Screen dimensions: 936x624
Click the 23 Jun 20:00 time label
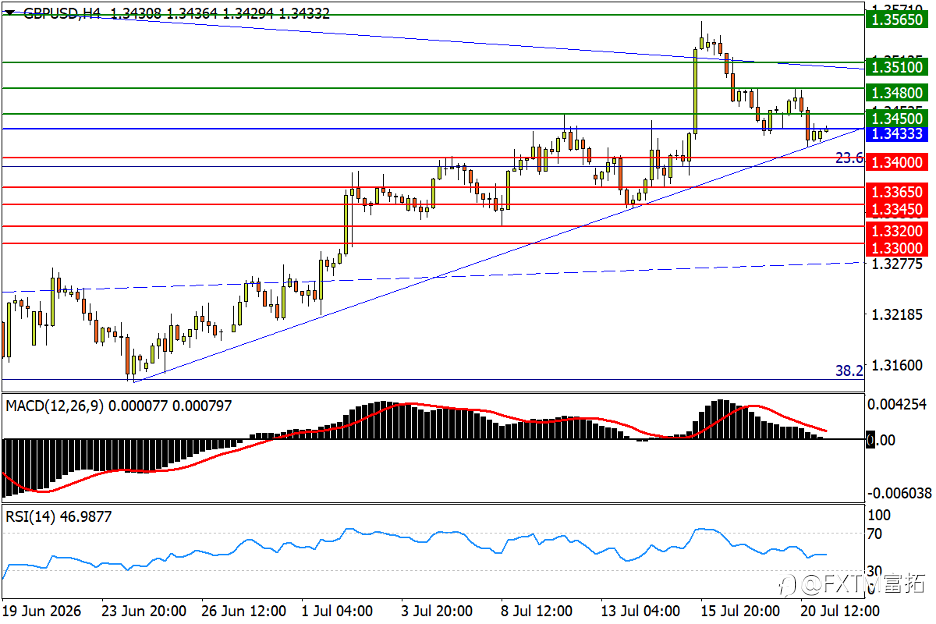tap(144, 611)
